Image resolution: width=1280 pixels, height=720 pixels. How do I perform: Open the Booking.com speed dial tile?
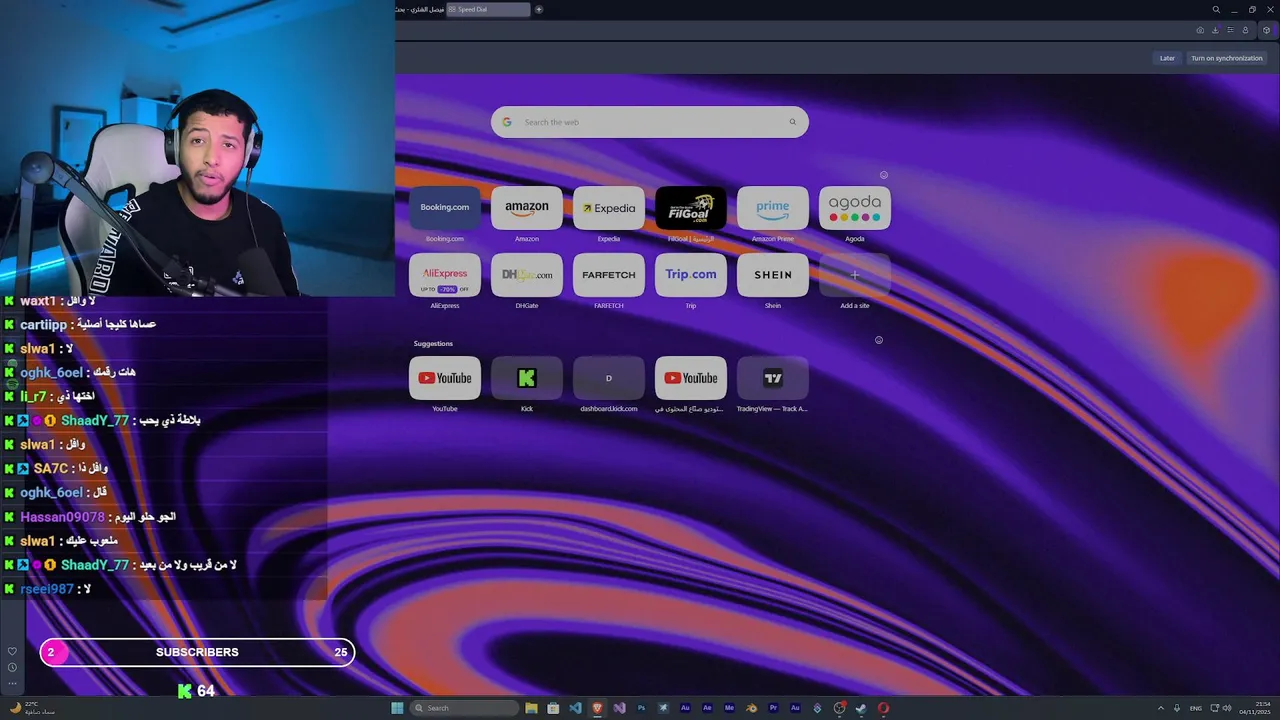(x=445, y=207)
